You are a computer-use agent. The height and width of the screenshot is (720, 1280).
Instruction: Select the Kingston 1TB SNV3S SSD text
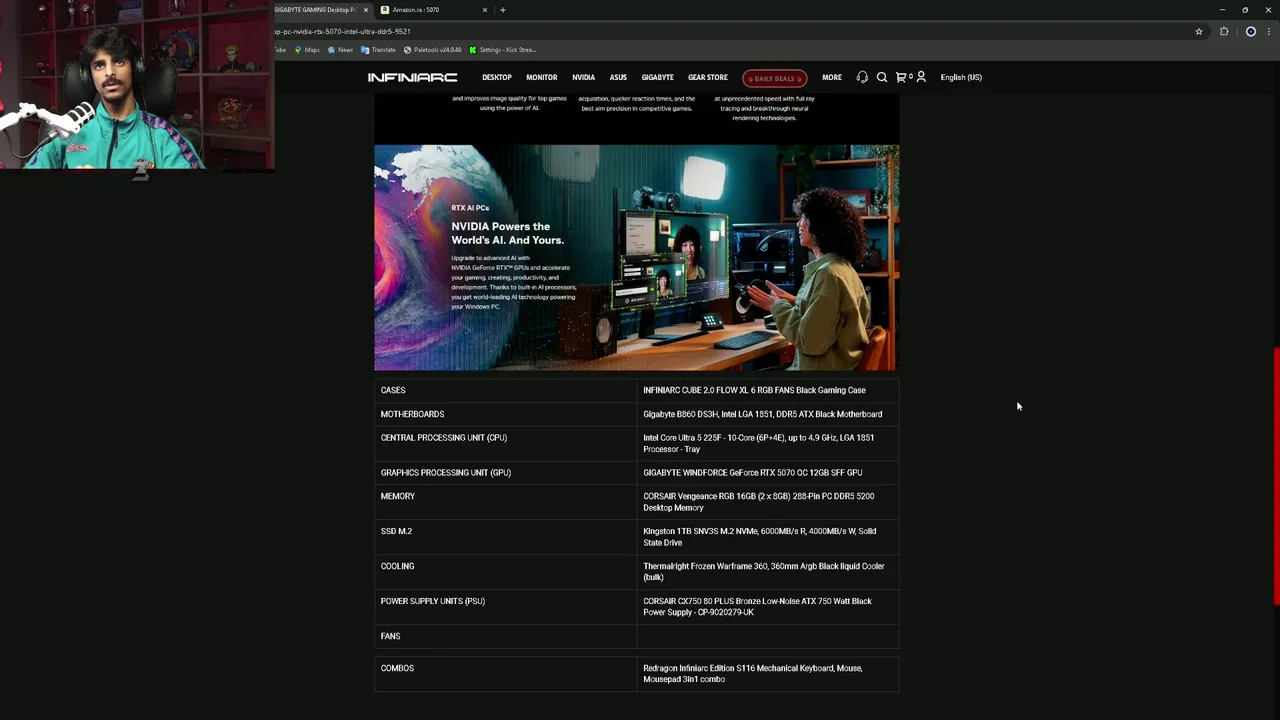759,537
